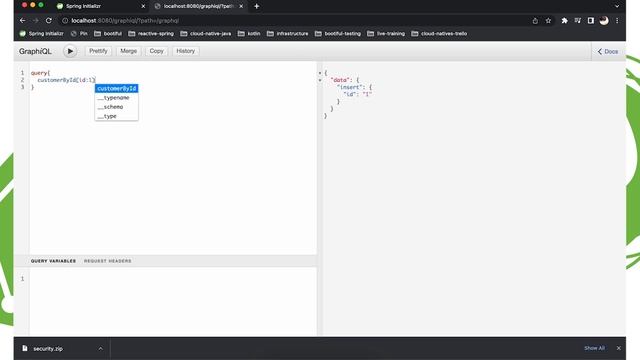The height and width of the screenshot is (360, 640).
Task: Click the customerById text in query editor
Action: point(57,80)
